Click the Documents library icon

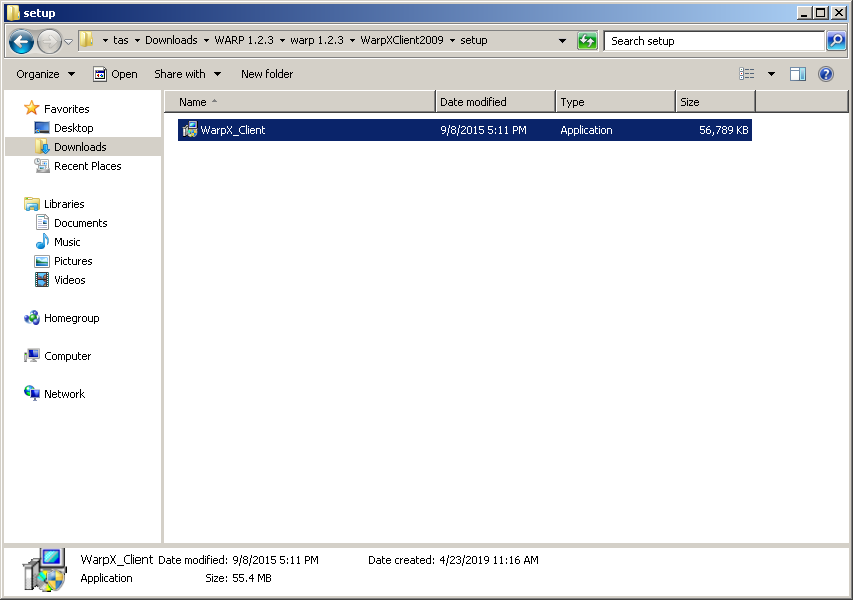[x=42, y=222]
